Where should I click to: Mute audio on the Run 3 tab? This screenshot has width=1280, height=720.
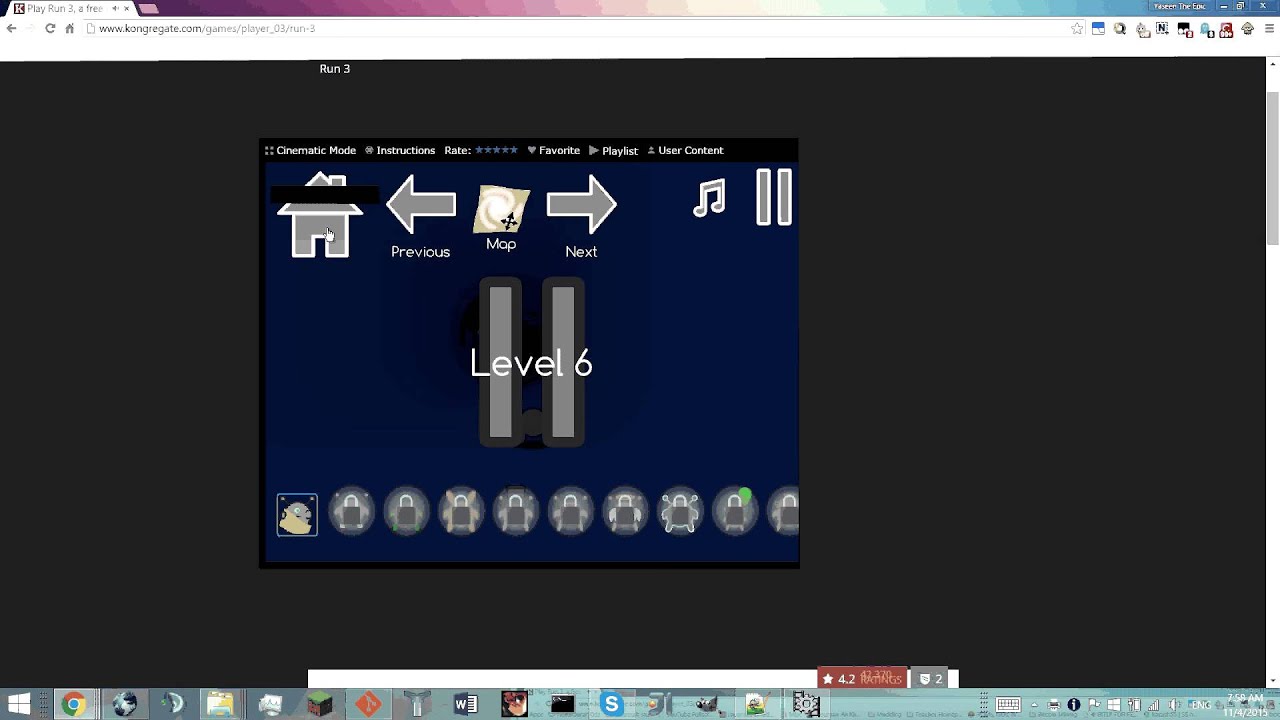tap(115, 8)
